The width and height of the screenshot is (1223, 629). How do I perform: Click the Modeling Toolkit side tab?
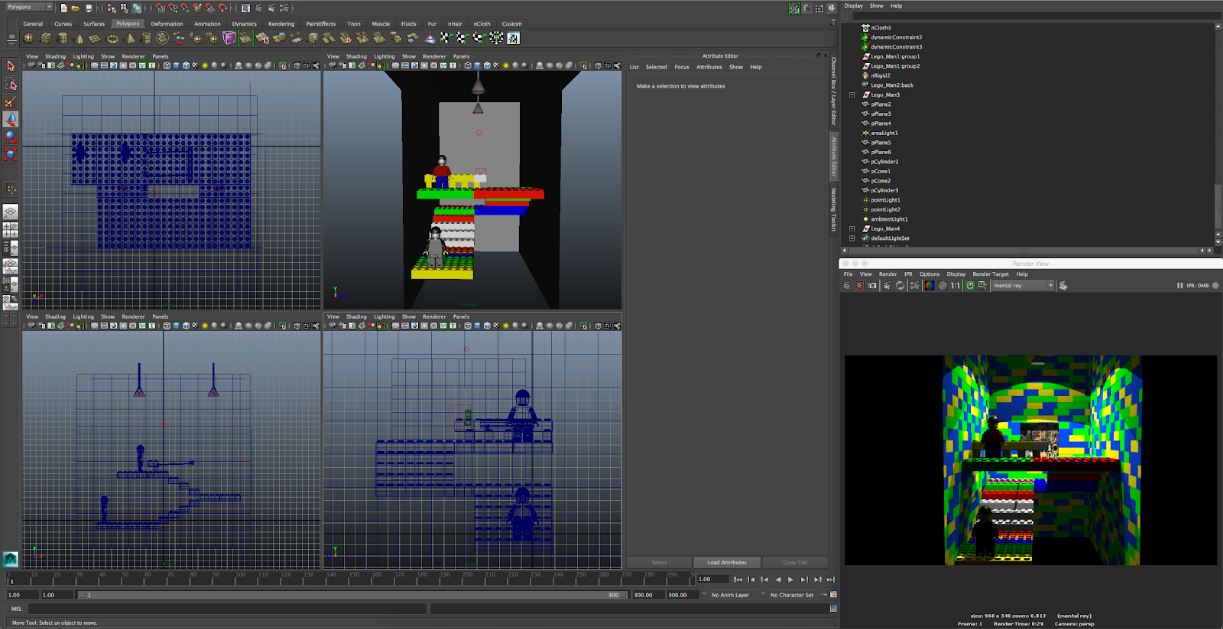[834, 210]
